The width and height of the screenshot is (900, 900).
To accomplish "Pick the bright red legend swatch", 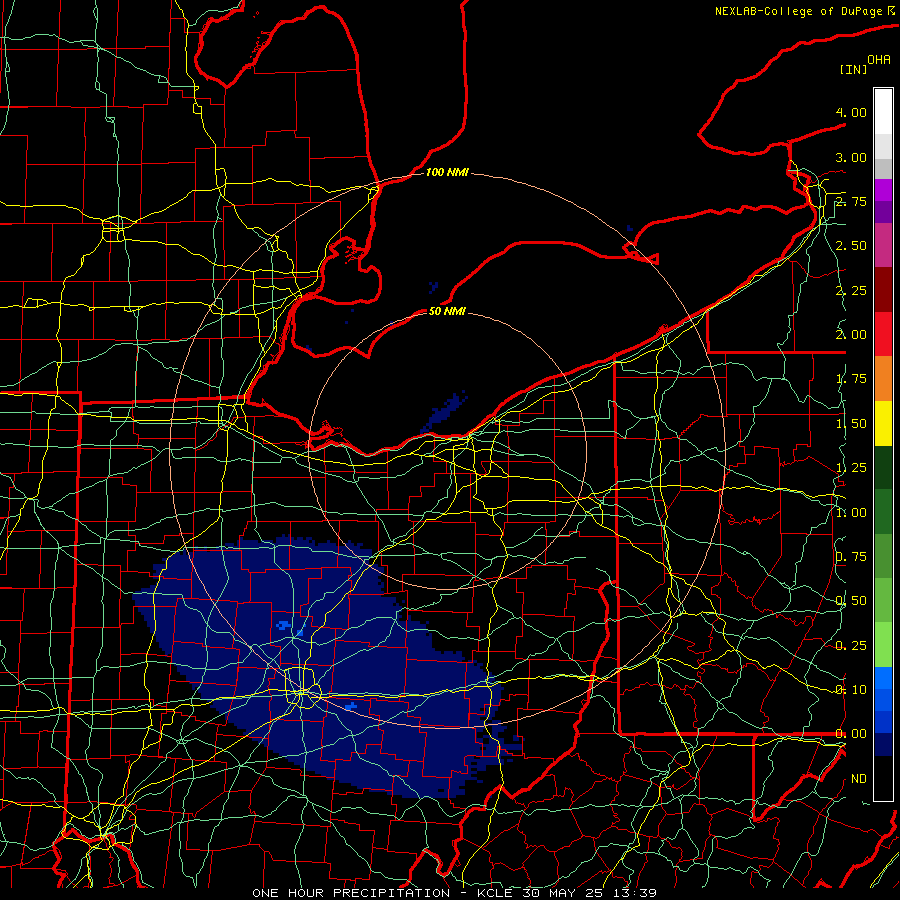I will pos(883,334).
